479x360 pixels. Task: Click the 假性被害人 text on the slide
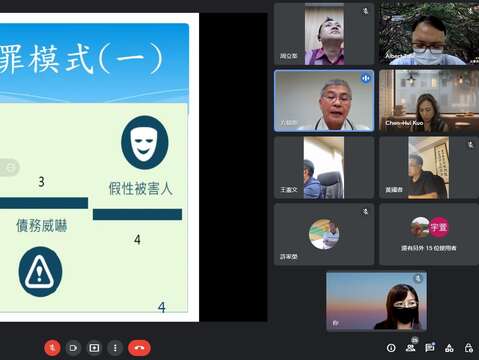[x=140, y=189]
